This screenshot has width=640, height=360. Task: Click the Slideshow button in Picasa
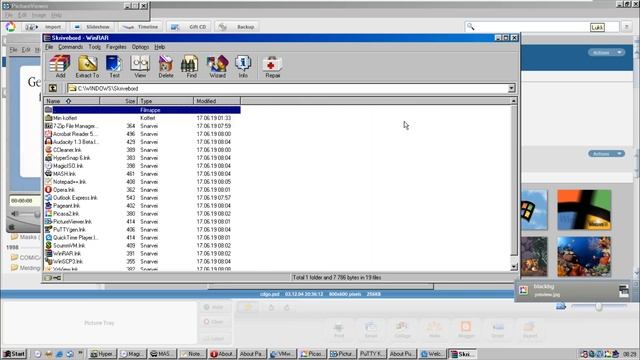click(92, 27)
